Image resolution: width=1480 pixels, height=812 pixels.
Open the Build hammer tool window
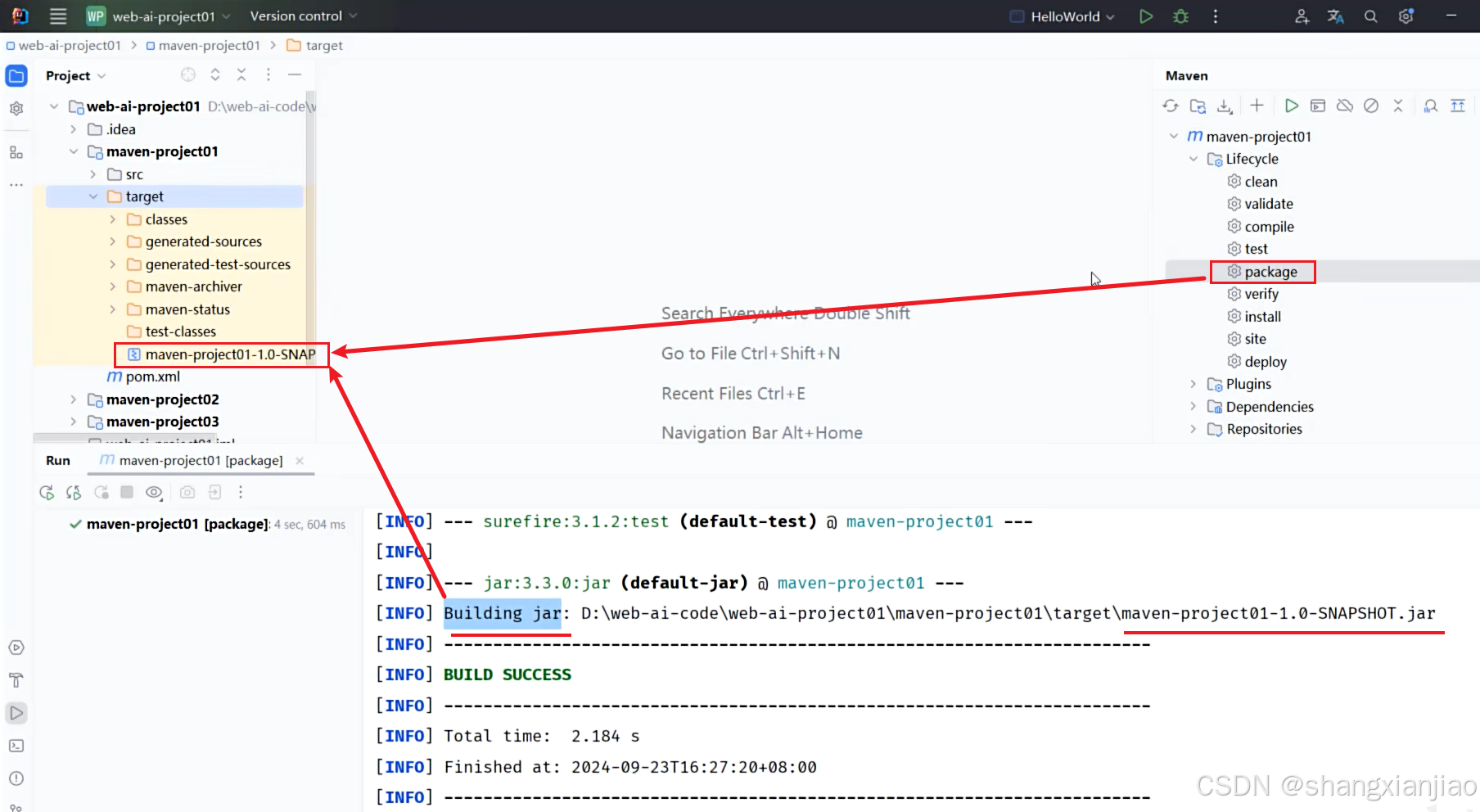[x=16, y=680]
